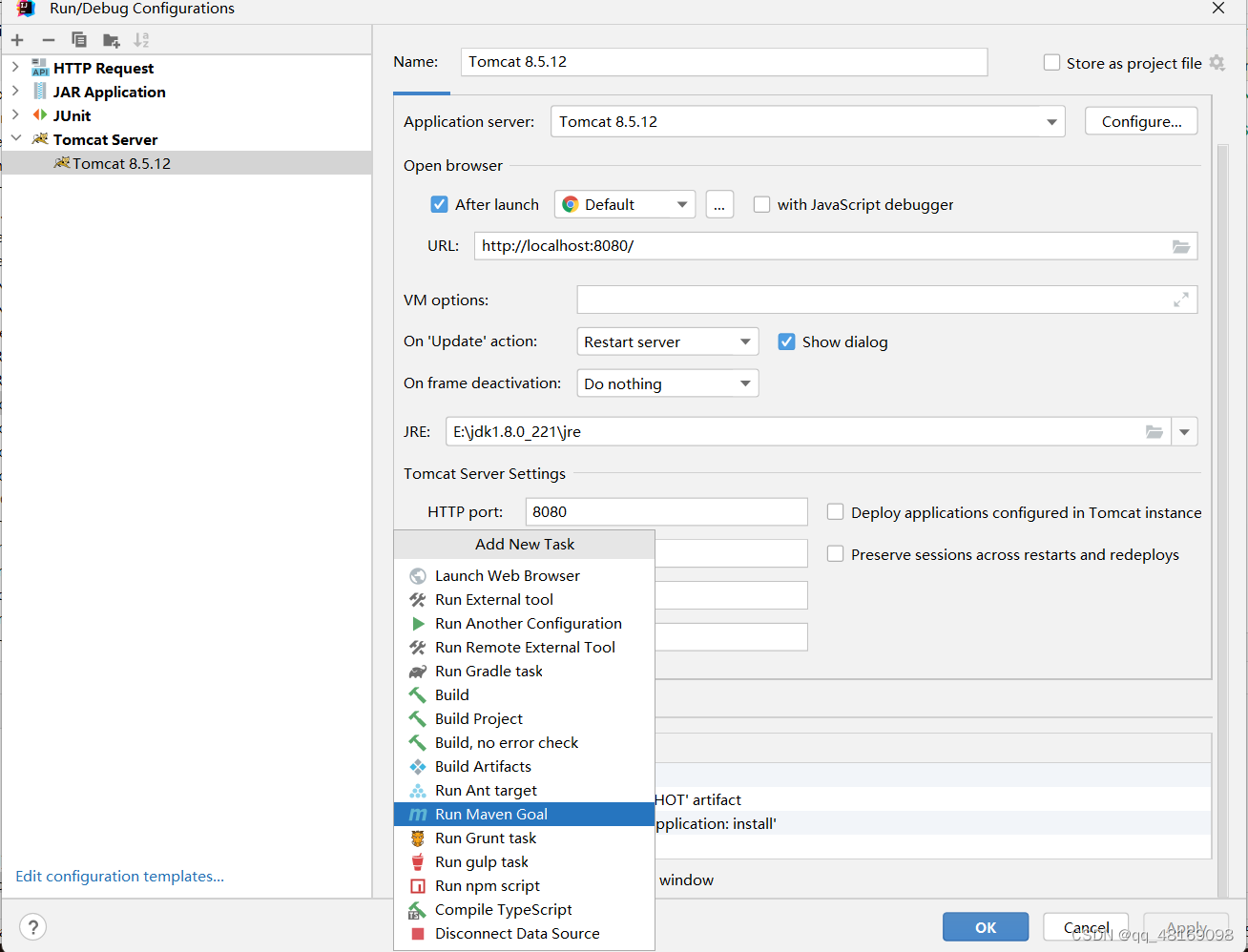Screen dimensions: 1248x952
Task: Click the Launch Web Browser globe icon
Action: (x=418, y=576)
